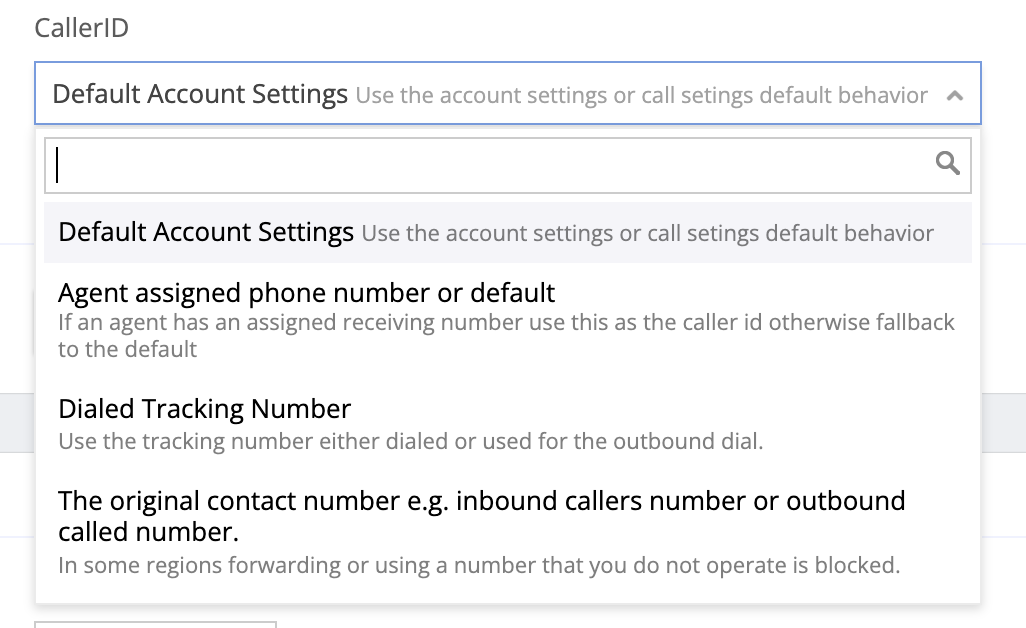
Task: Click the text cursor in the search box
Action: click(58, 165)
